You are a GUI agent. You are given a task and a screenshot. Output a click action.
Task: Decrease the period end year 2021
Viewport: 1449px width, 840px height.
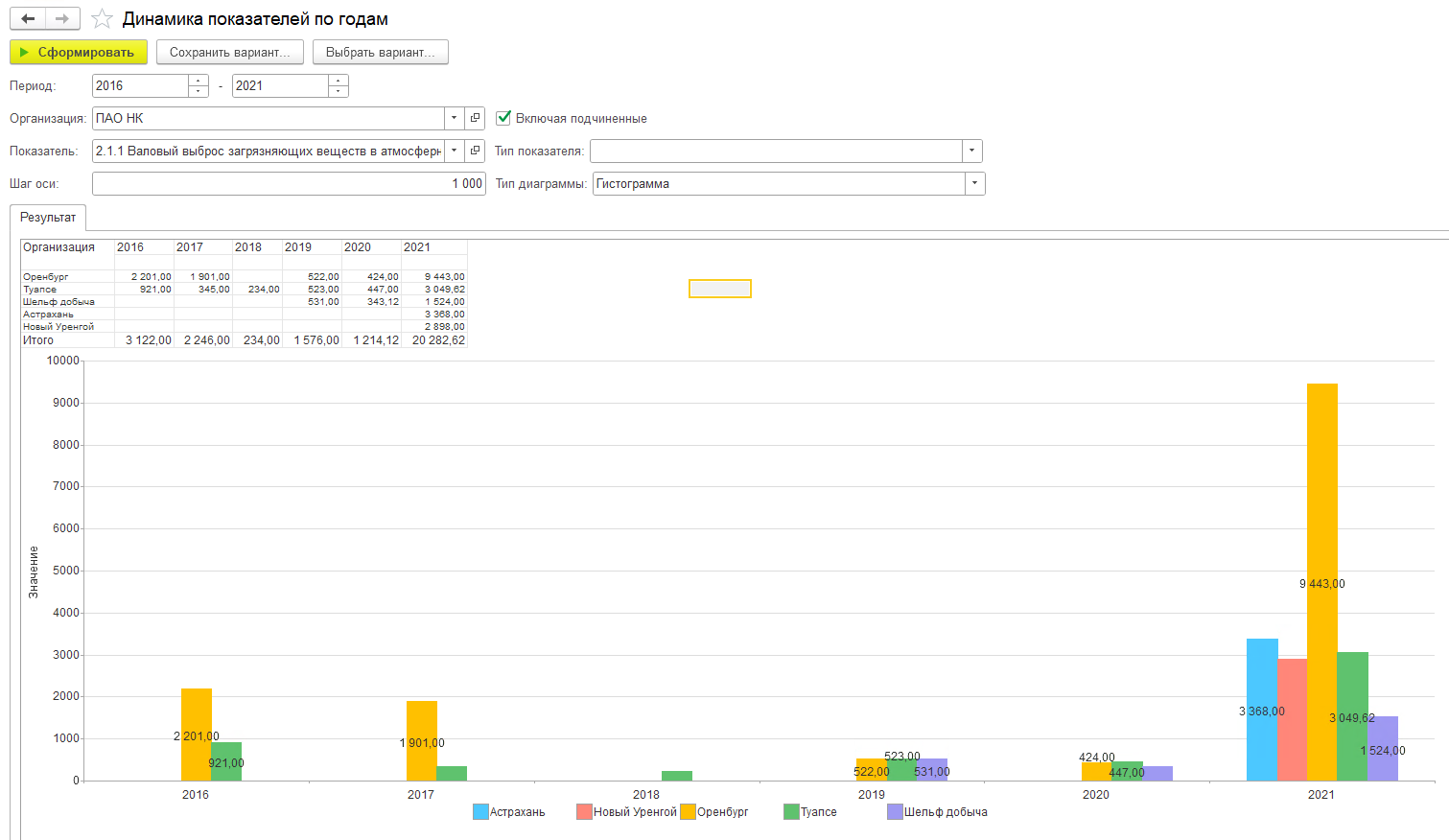(x=338, y=91)
